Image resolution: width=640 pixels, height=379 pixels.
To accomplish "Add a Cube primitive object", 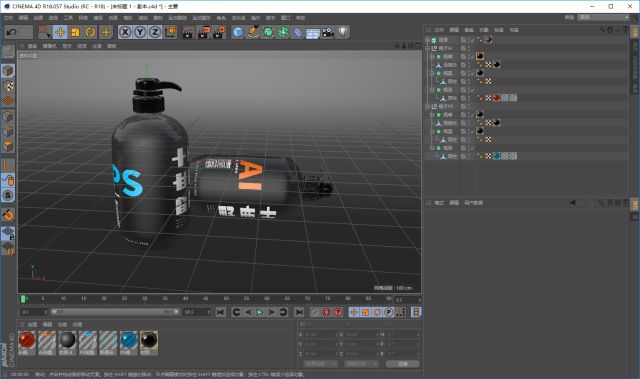I will coord(238,32).
